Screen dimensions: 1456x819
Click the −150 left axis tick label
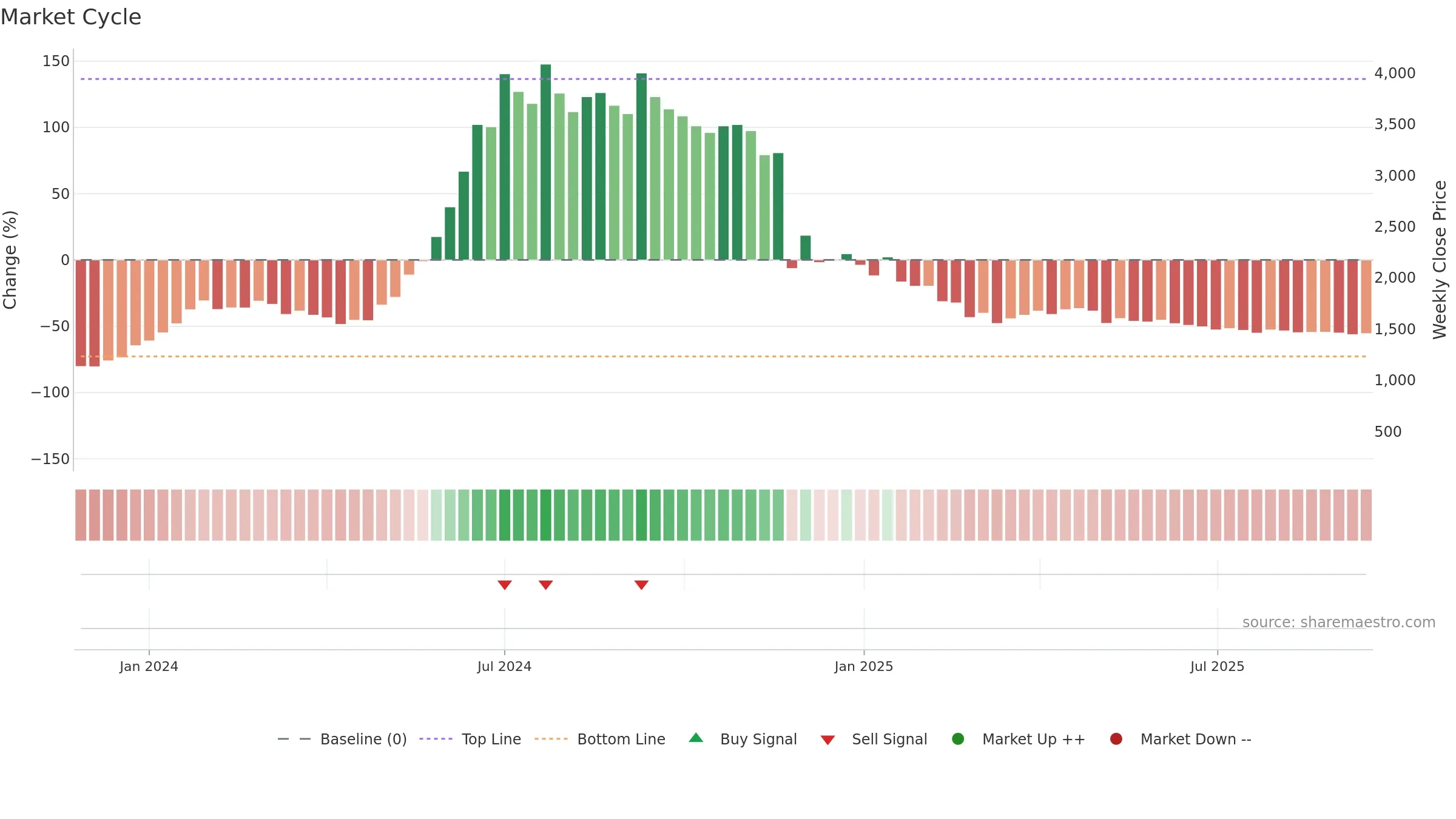[50, 459]
